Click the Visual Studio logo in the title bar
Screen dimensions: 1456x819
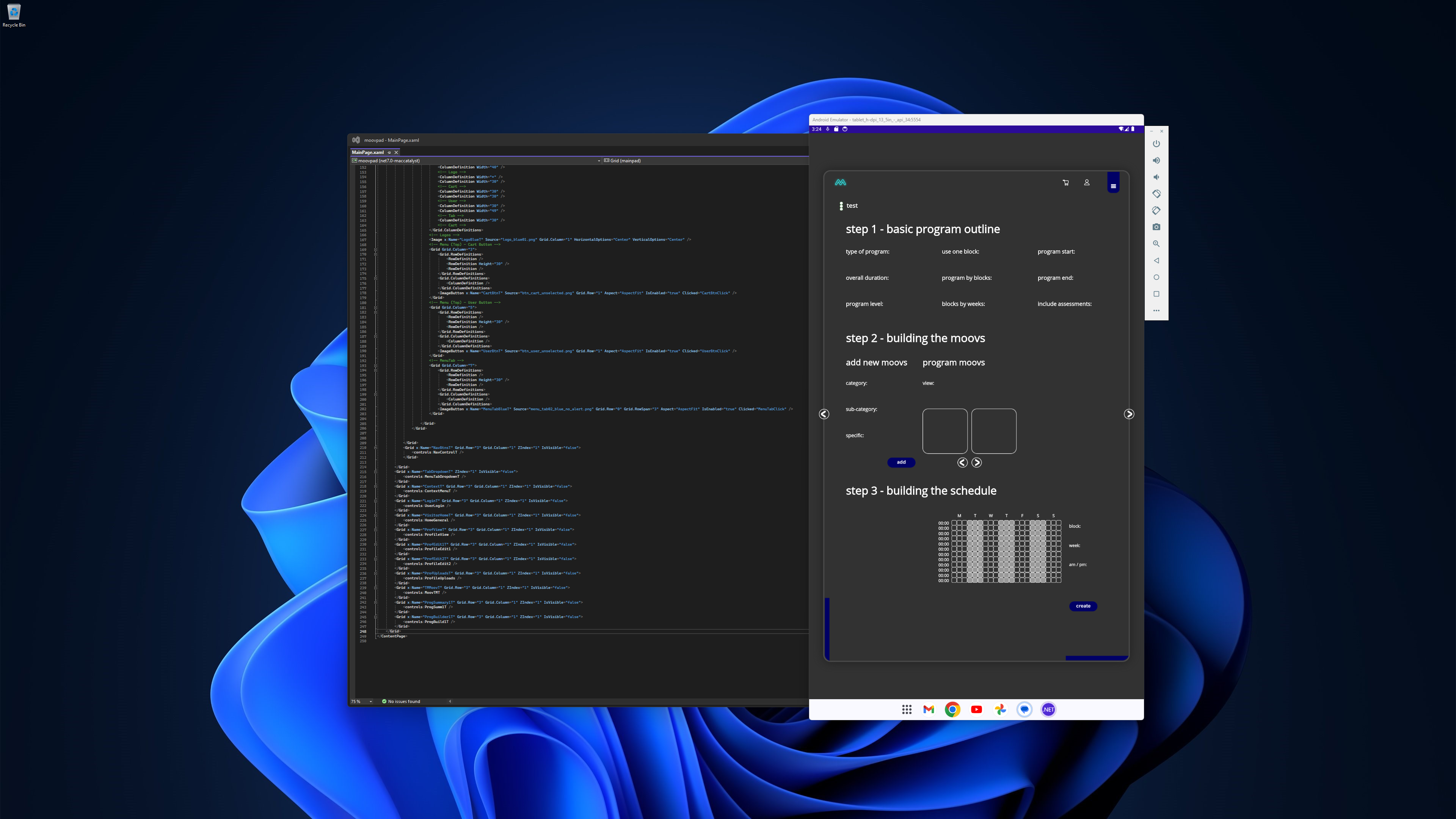356,140
